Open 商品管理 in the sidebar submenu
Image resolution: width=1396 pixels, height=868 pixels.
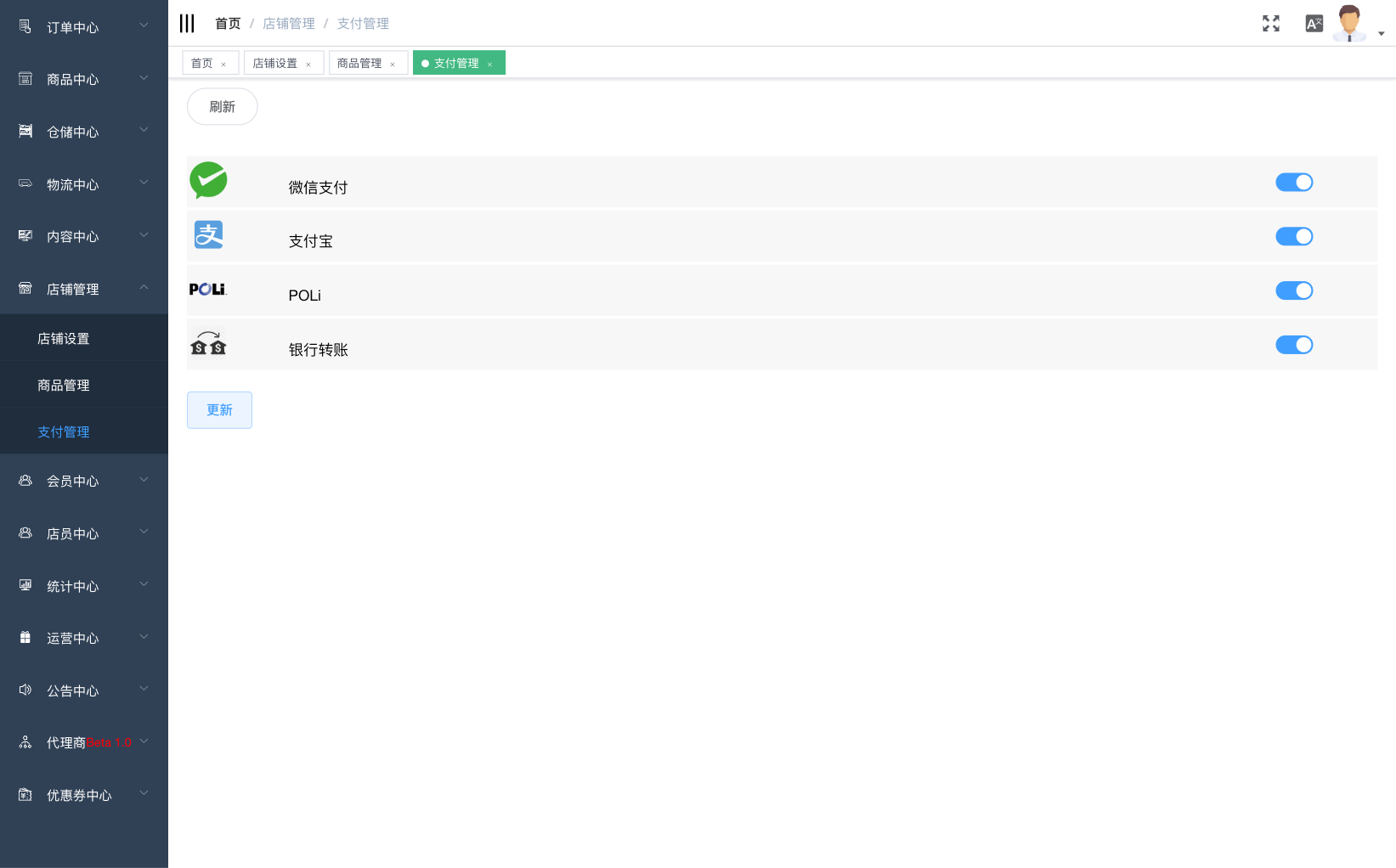[x=64, y=385]
